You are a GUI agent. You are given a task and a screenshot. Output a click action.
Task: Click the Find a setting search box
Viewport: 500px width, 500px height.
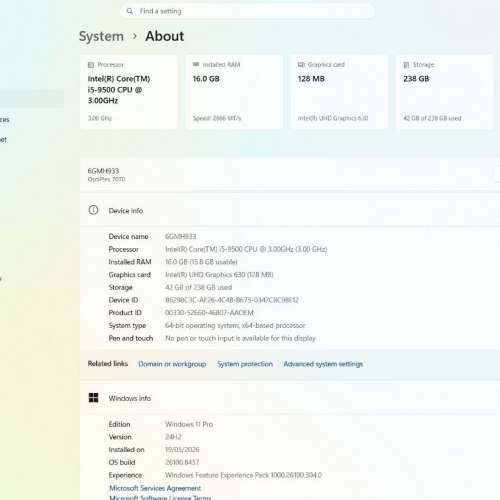(247, 11)
